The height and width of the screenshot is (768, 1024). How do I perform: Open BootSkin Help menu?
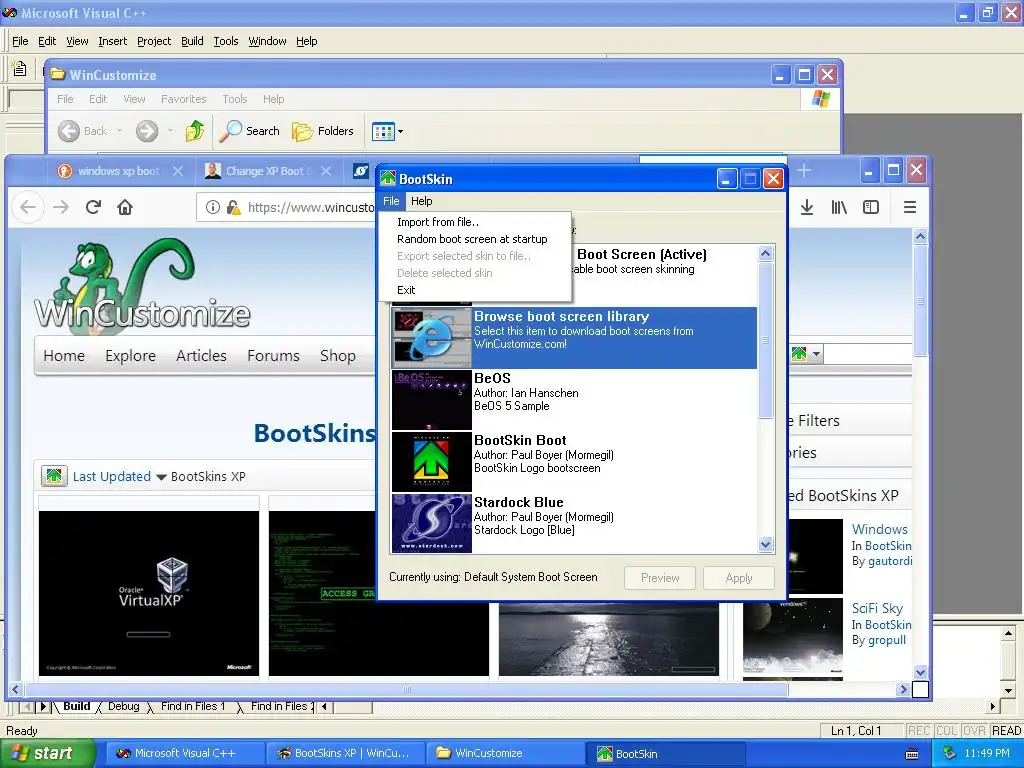point(421,201)
